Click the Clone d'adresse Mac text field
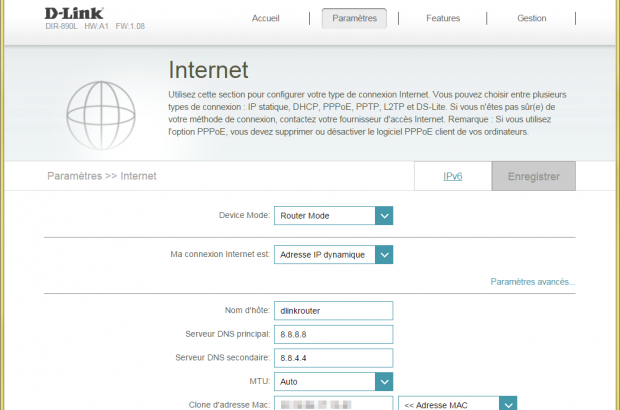This screenshot has width=620, height=410. pyautogui.click(x=334, y=403)
